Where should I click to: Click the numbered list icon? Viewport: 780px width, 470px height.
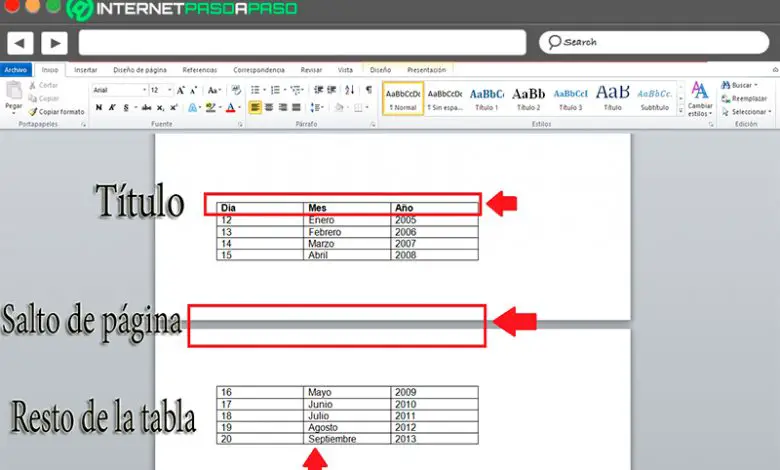click(275, 90)
